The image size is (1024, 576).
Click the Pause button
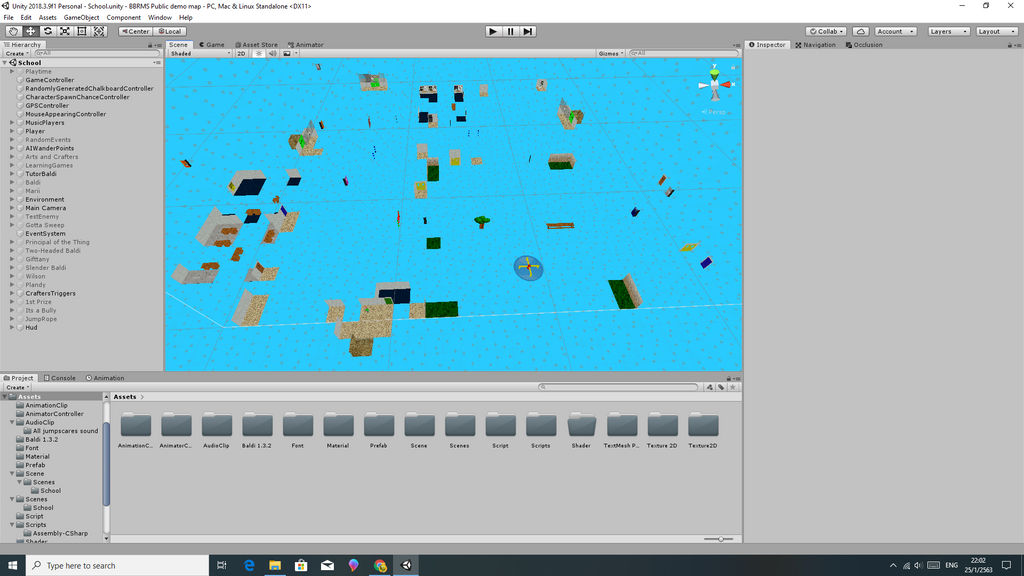coord(511,31)
